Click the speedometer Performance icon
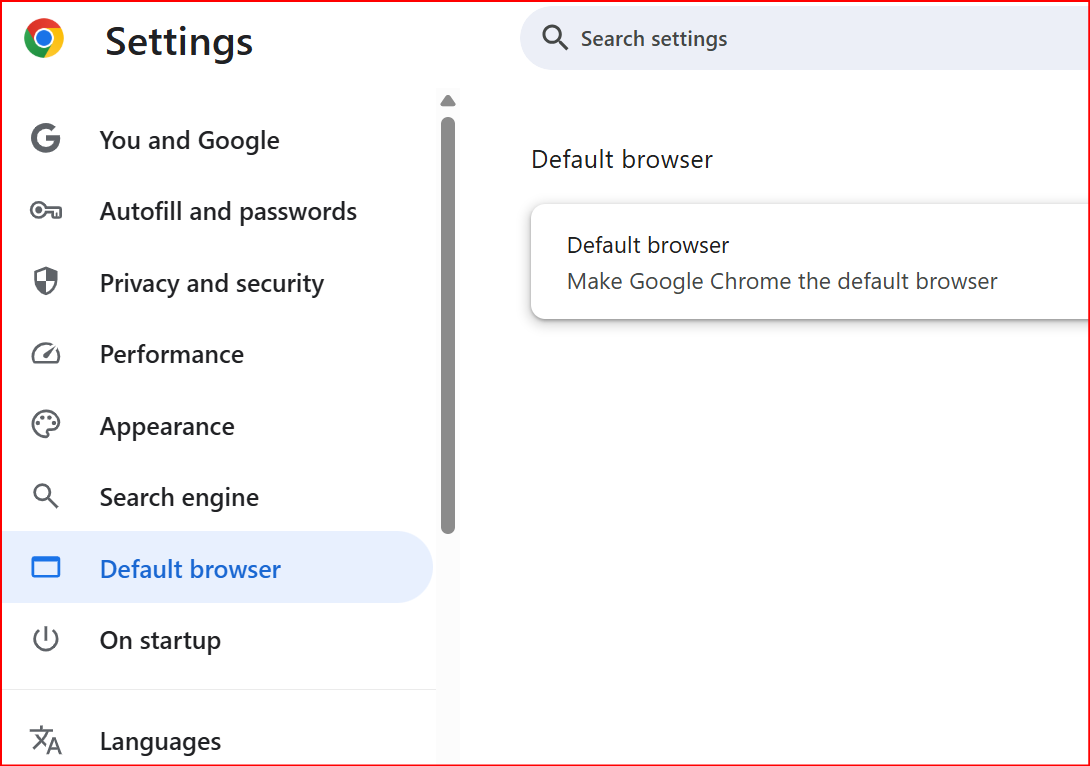1090x766 pixels. [x=46, y=354]
